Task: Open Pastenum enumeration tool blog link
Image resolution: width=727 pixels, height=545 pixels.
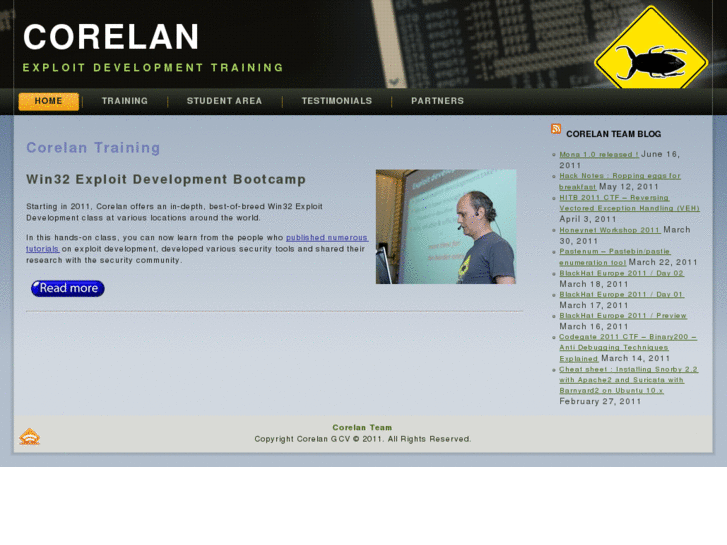Action: 614,251
